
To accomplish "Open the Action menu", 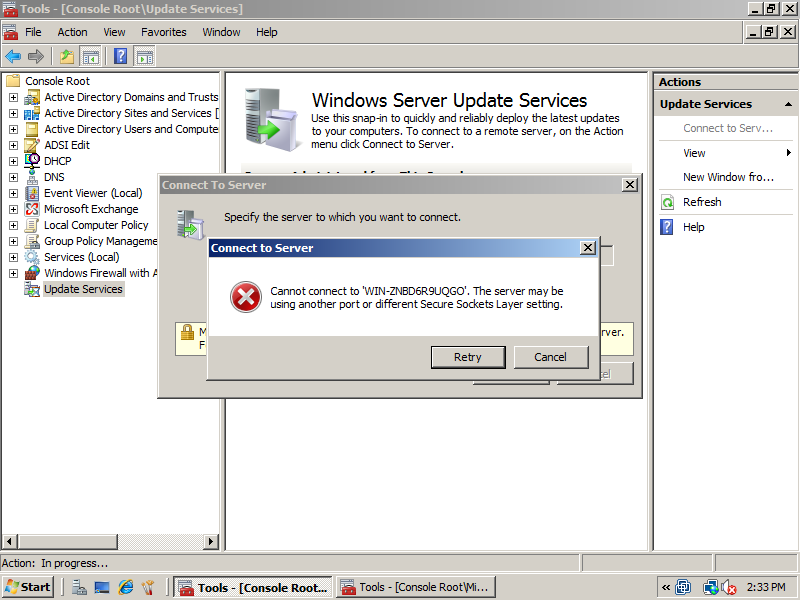I will coord(72,32).
